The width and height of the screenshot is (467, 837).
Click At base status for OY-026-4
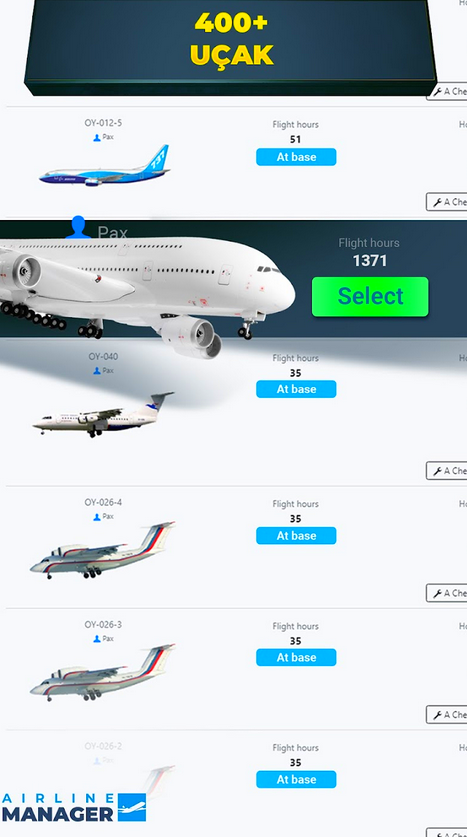(x=296, y=535)
